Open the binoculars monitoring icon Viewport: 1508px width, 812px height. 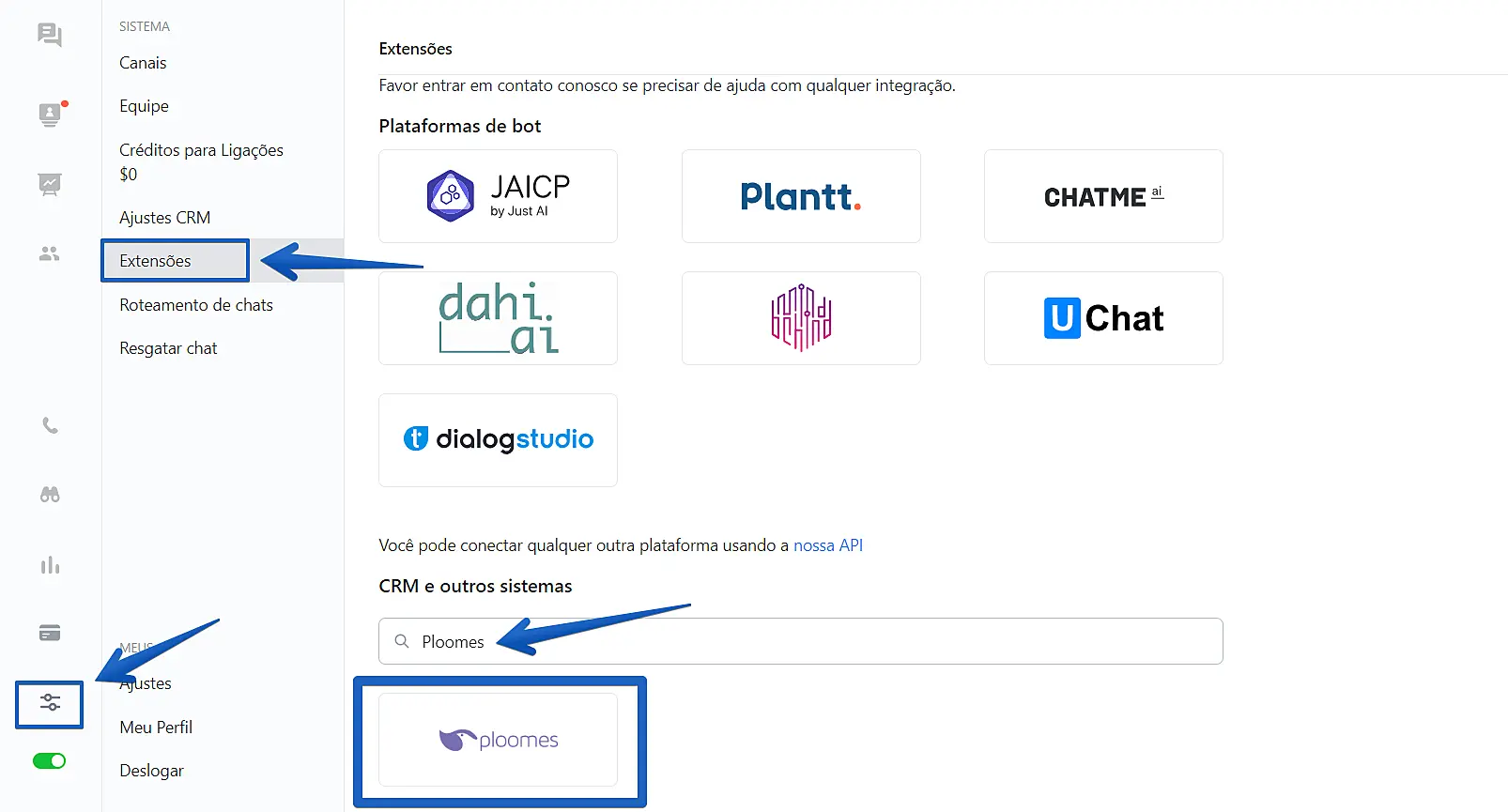point(50,495)
